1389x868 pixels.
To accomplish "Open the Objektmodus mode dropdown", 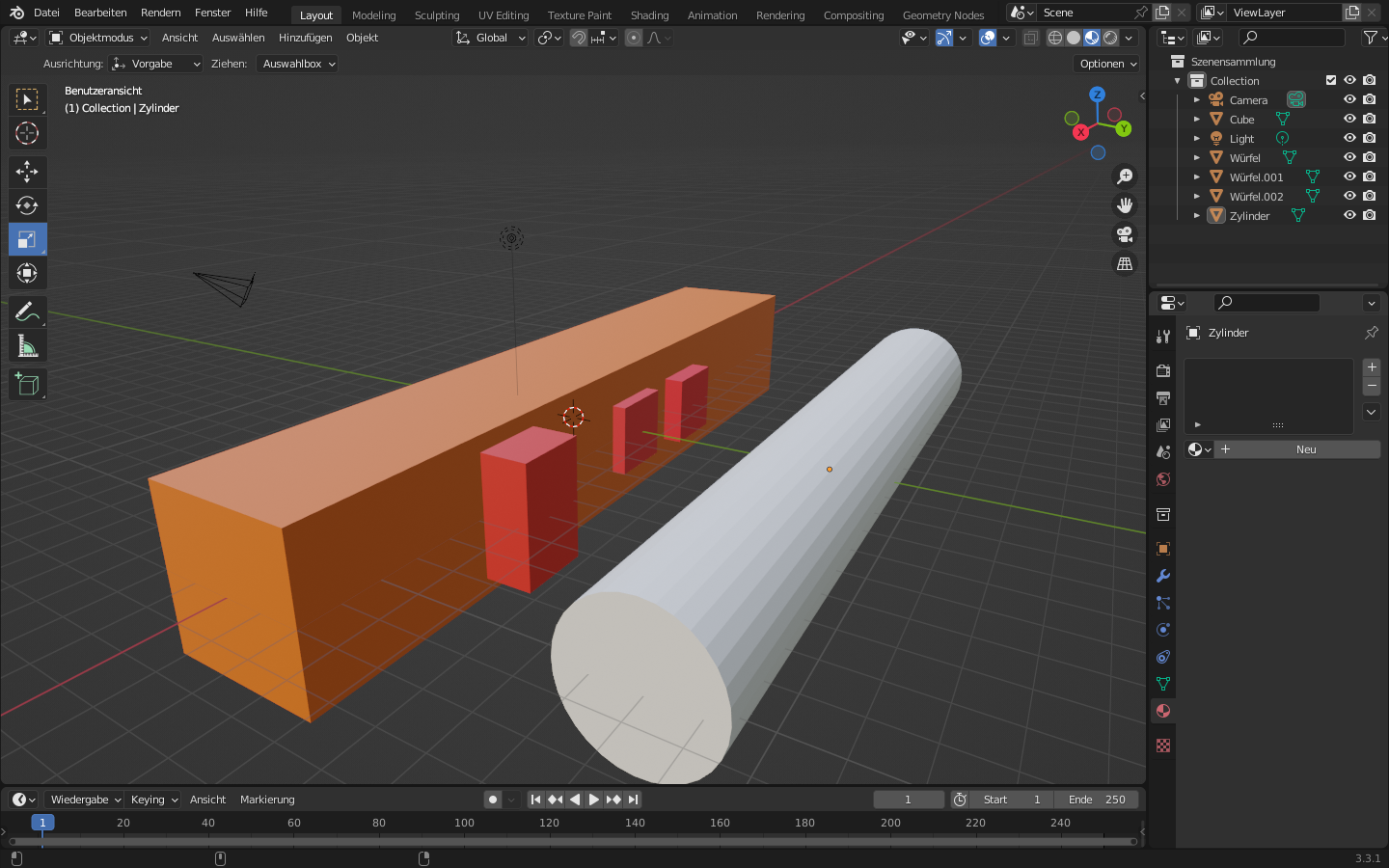I will click(x=98, y=38).
